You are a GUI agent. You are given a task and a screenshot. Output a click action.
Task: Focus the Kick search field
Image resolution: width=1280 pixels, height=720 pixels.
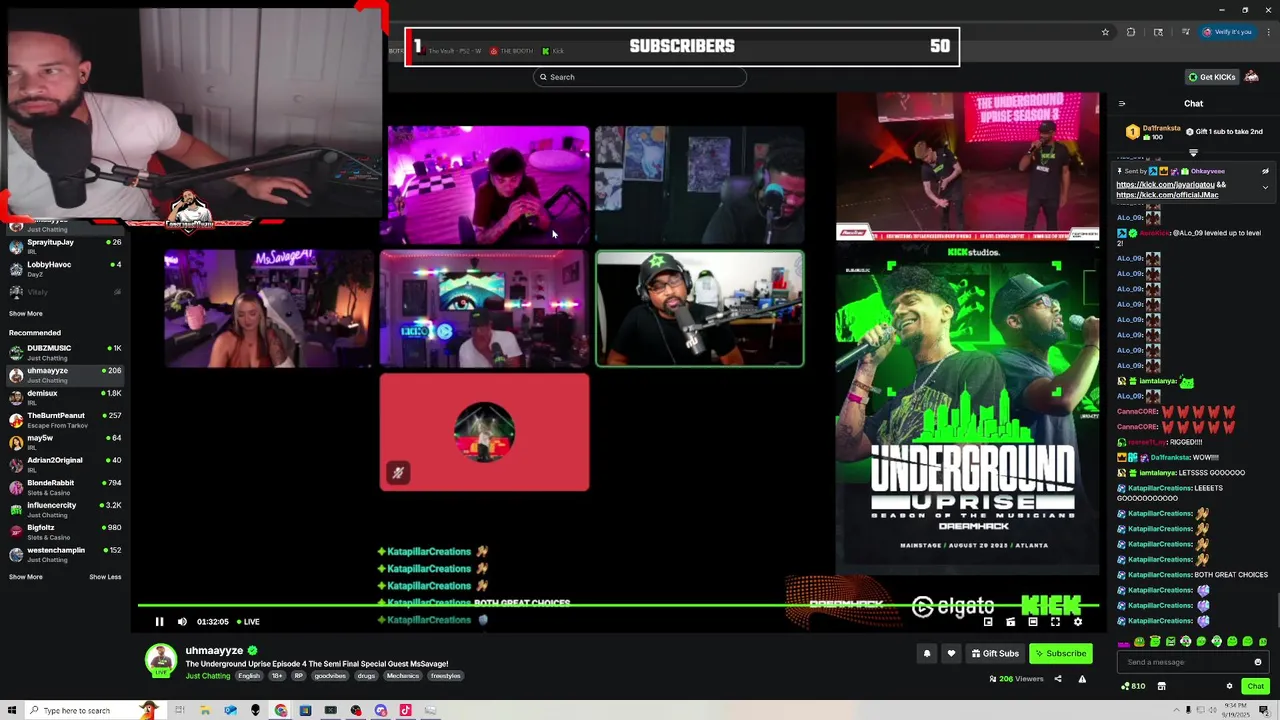(x=640, y=77)
